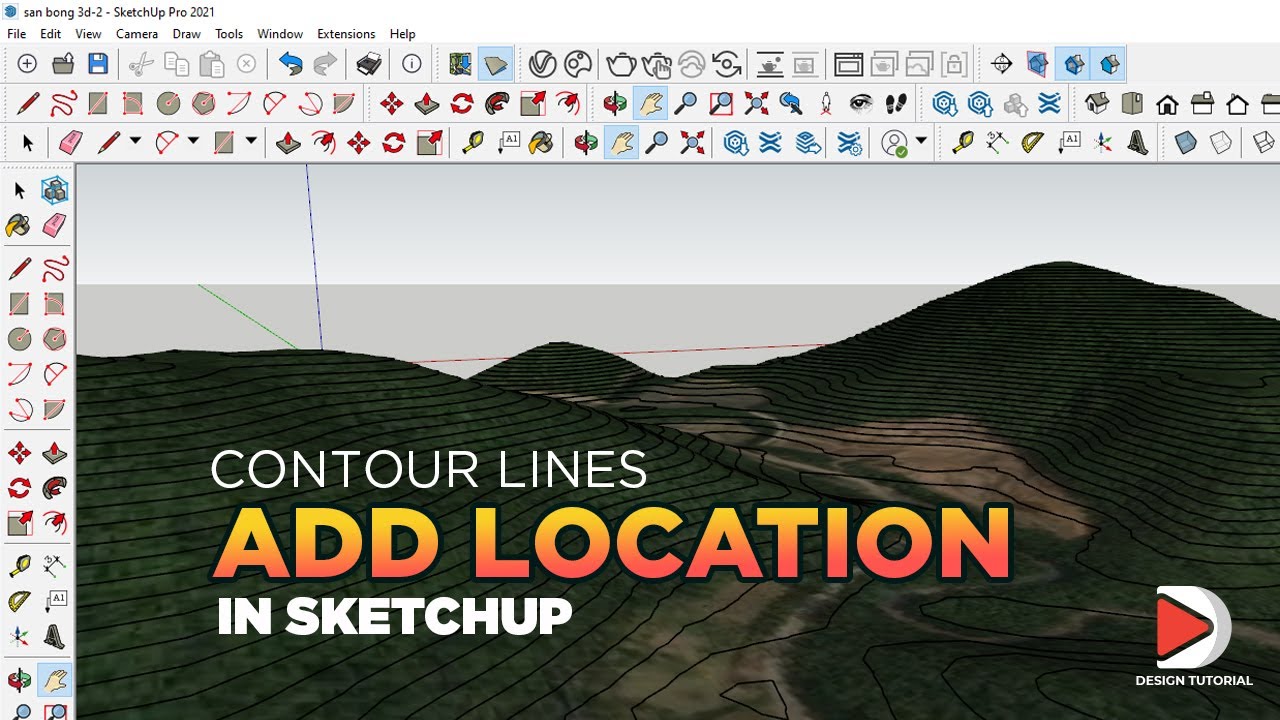This screenshot has width=1280, height=720.
Task: Switch to the Top view icon
Action: pyautogui.click(x=1132, y=103)
